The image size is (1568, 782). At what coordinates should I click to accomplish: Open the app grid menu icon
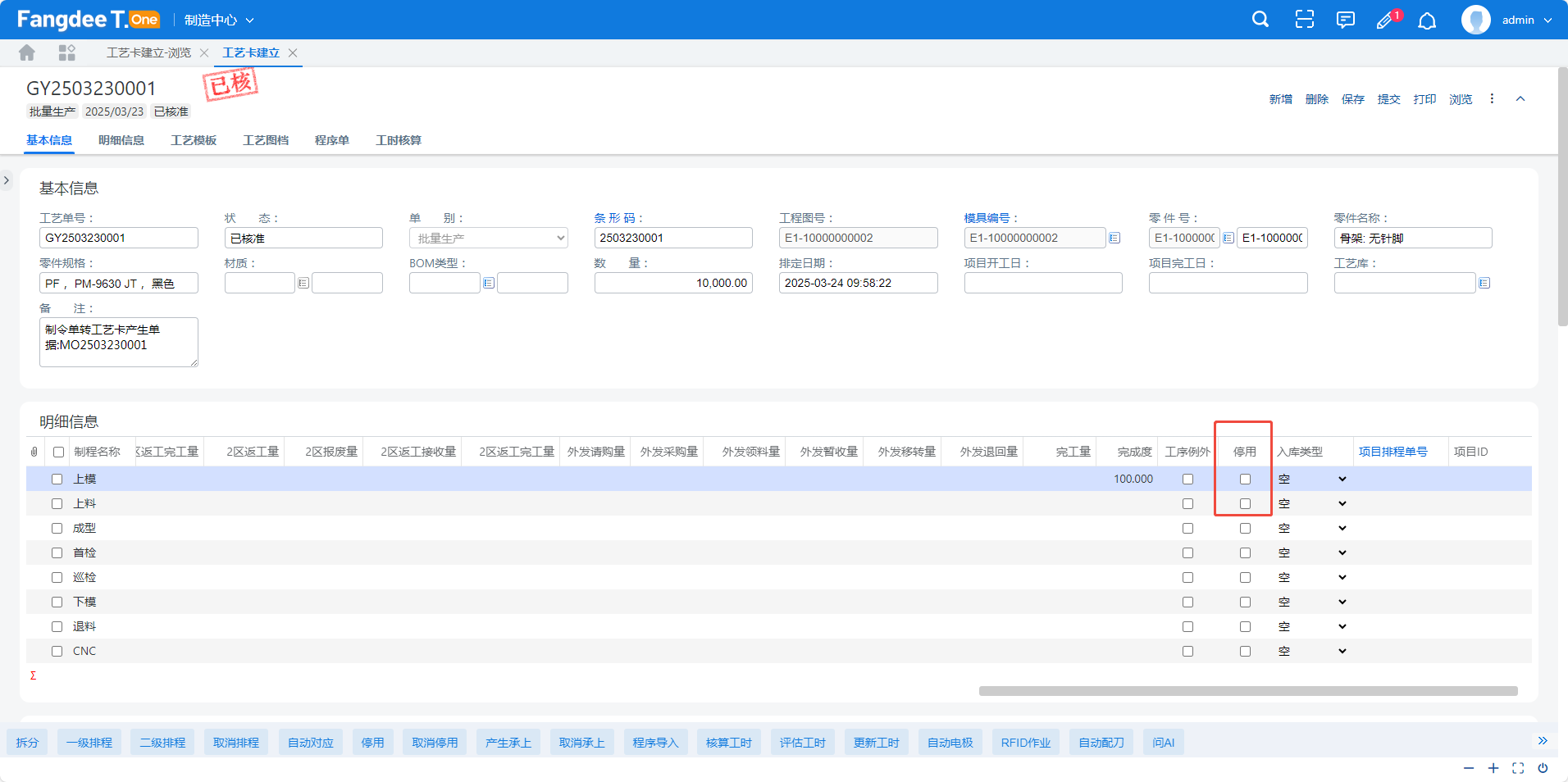pos(67,52)
